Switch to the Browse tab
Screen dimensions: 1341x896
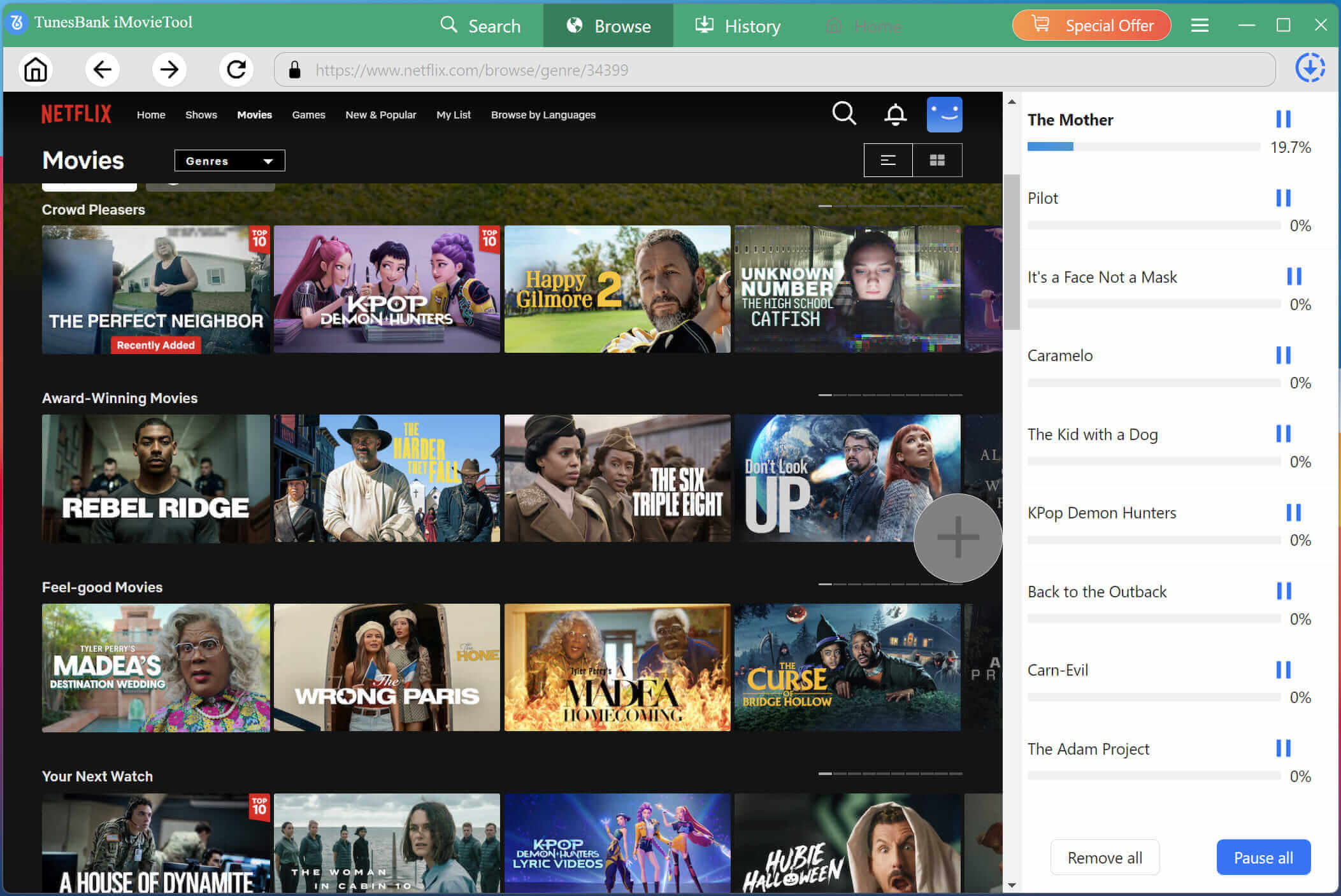click(x=608, y=26)
